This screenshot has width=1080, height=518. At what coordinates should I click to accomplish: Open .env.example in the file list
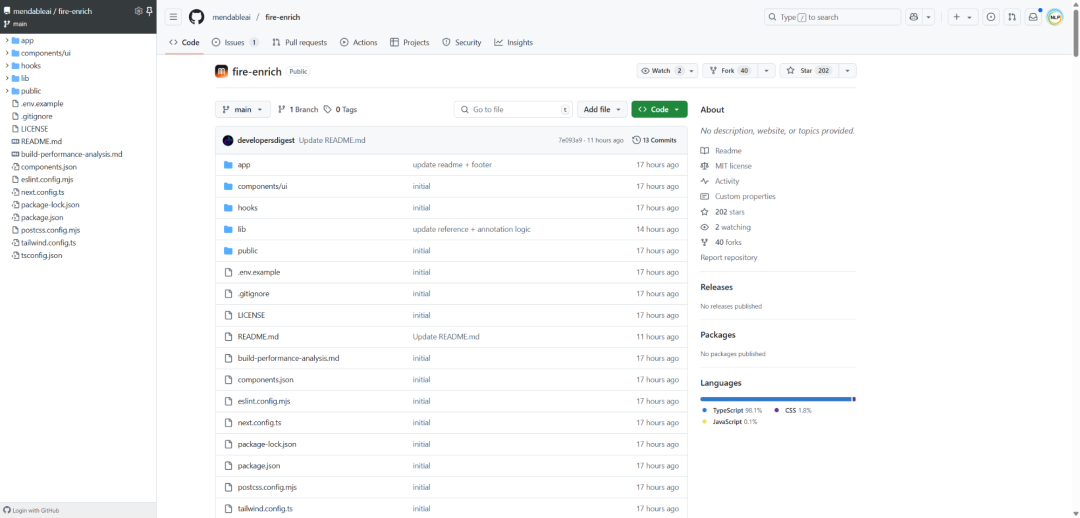tap(259, 272)
